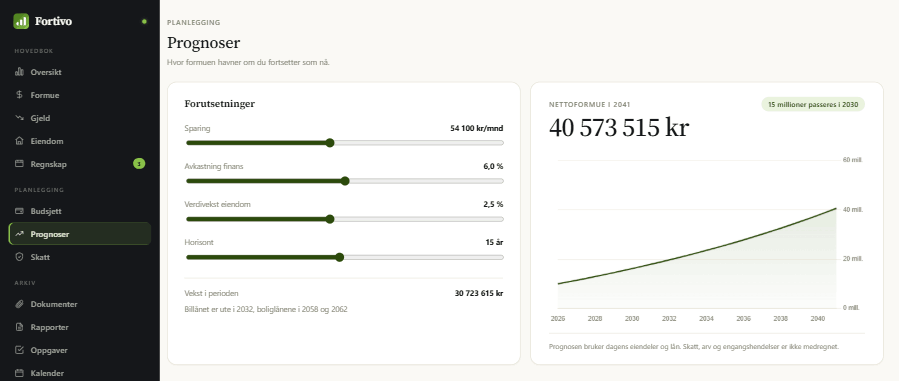This screenshot has width=899, height=381.
Task: Click the 54 100 kr/mnd savings value
Action: click(x=476, y=128)
